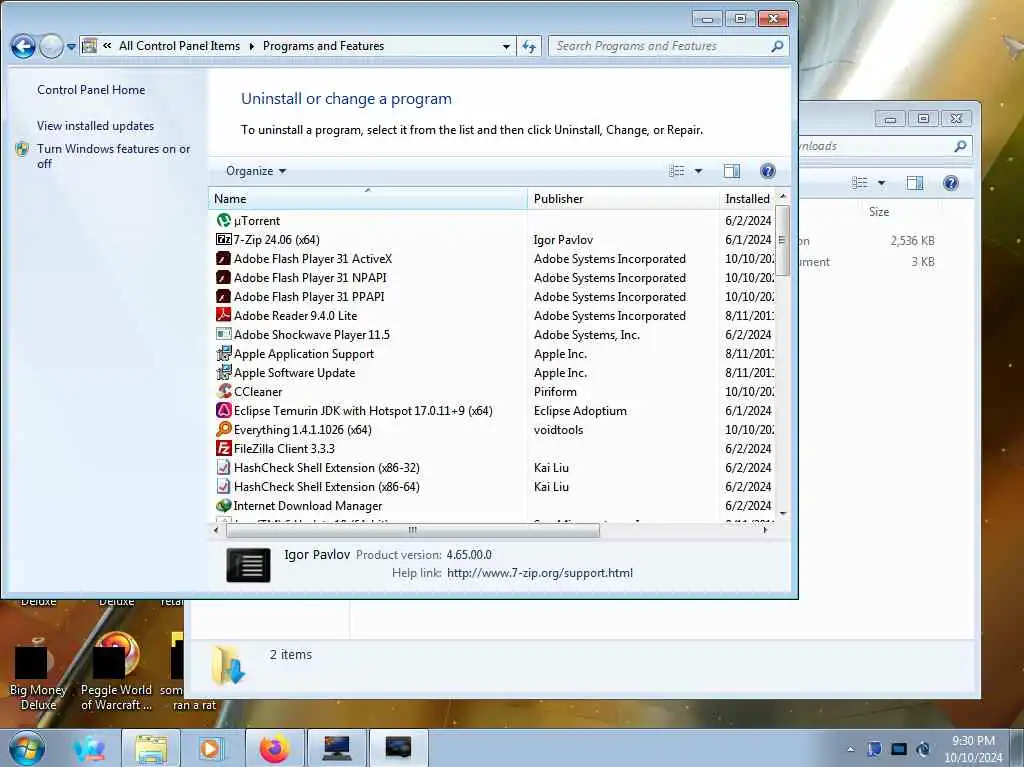The height and width of the screenshot is (767, 1024).
Task: Open the recent pages dropdown arrow
Action: point(71,46)
